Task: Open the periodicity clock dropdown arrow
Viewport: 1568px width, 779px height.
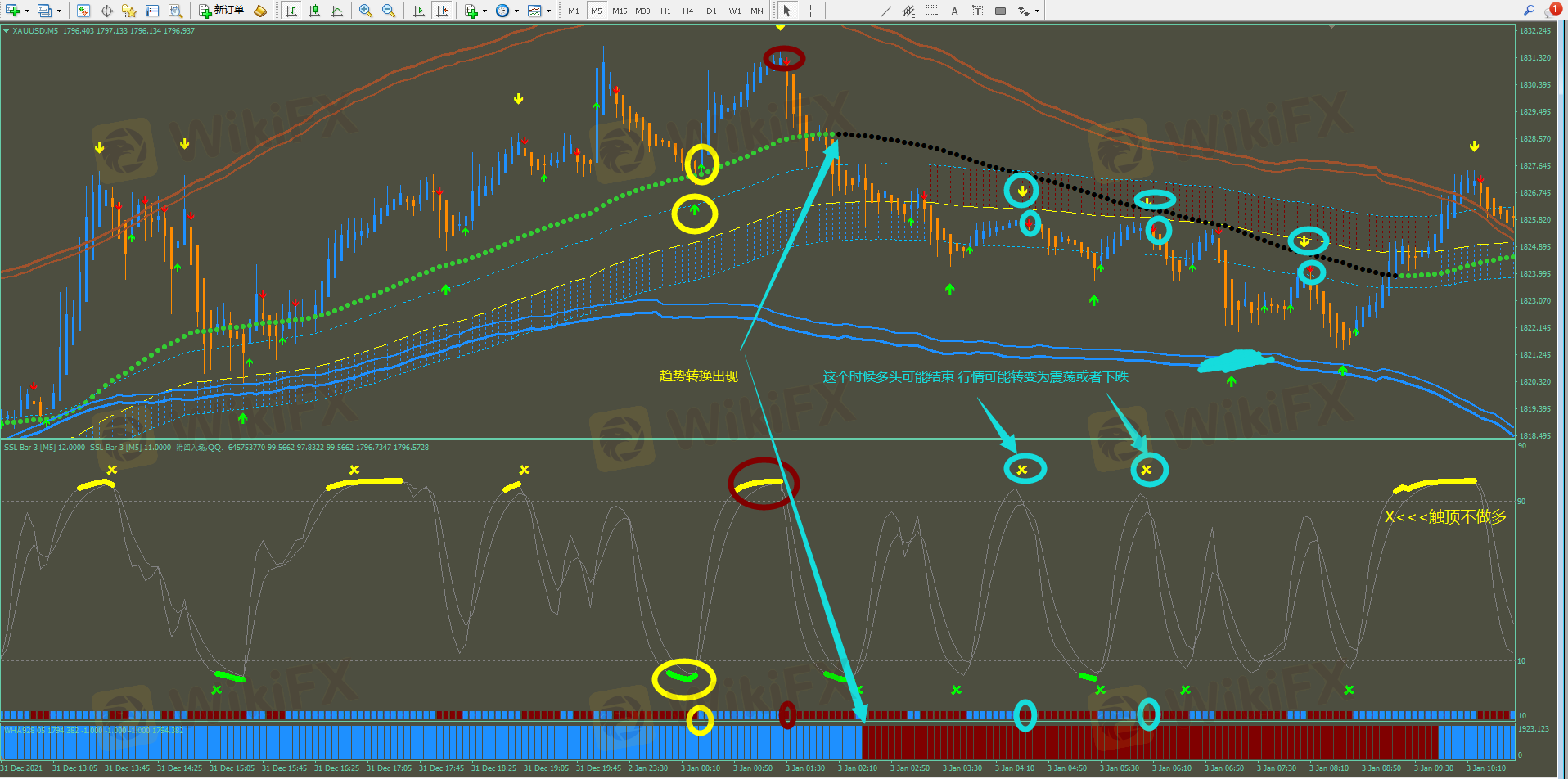Action: [x=516, y=11]
